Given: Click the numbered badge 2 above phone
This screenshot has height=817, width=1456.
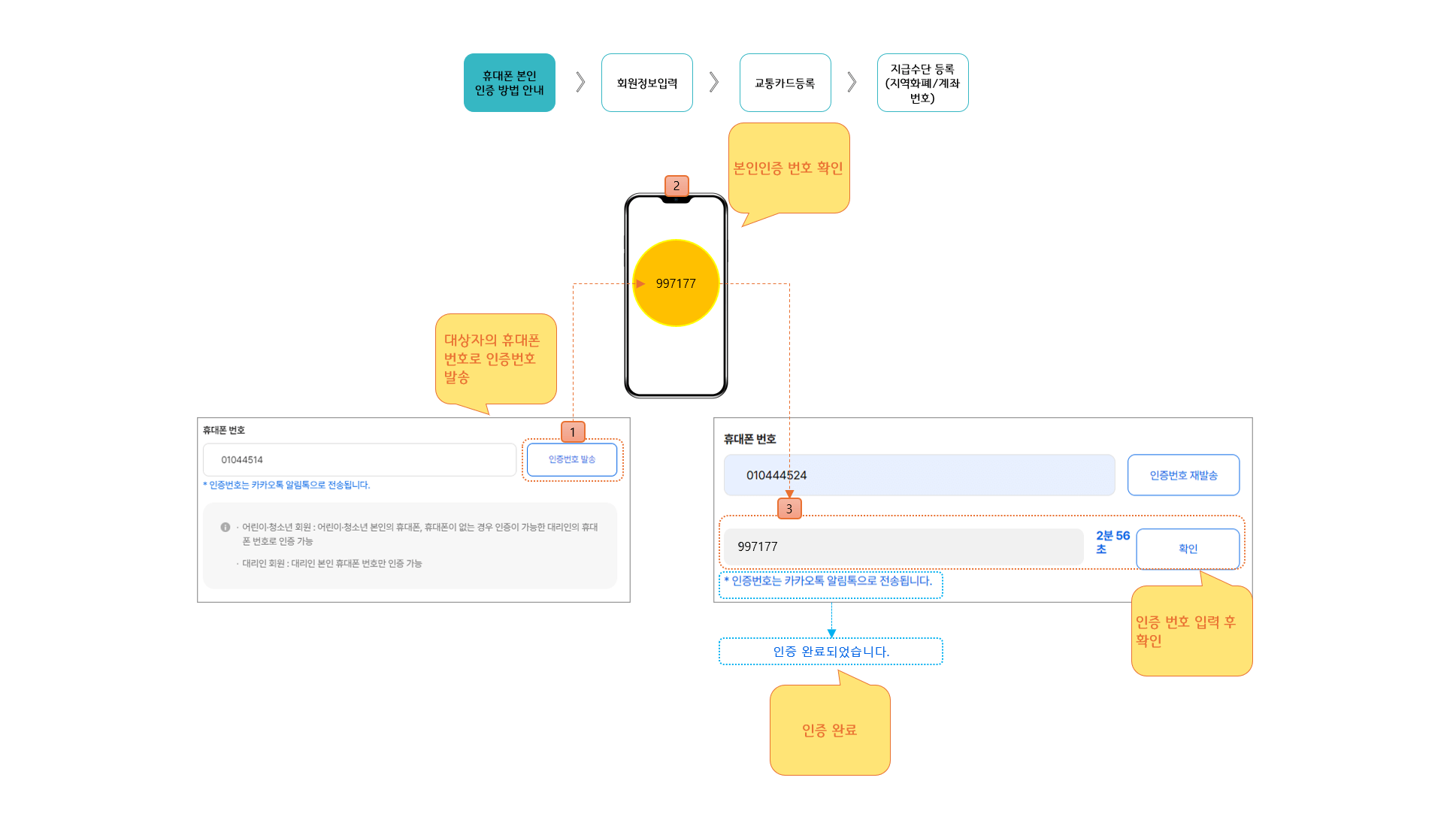Looking at the screenshot, I should [676, 186].
